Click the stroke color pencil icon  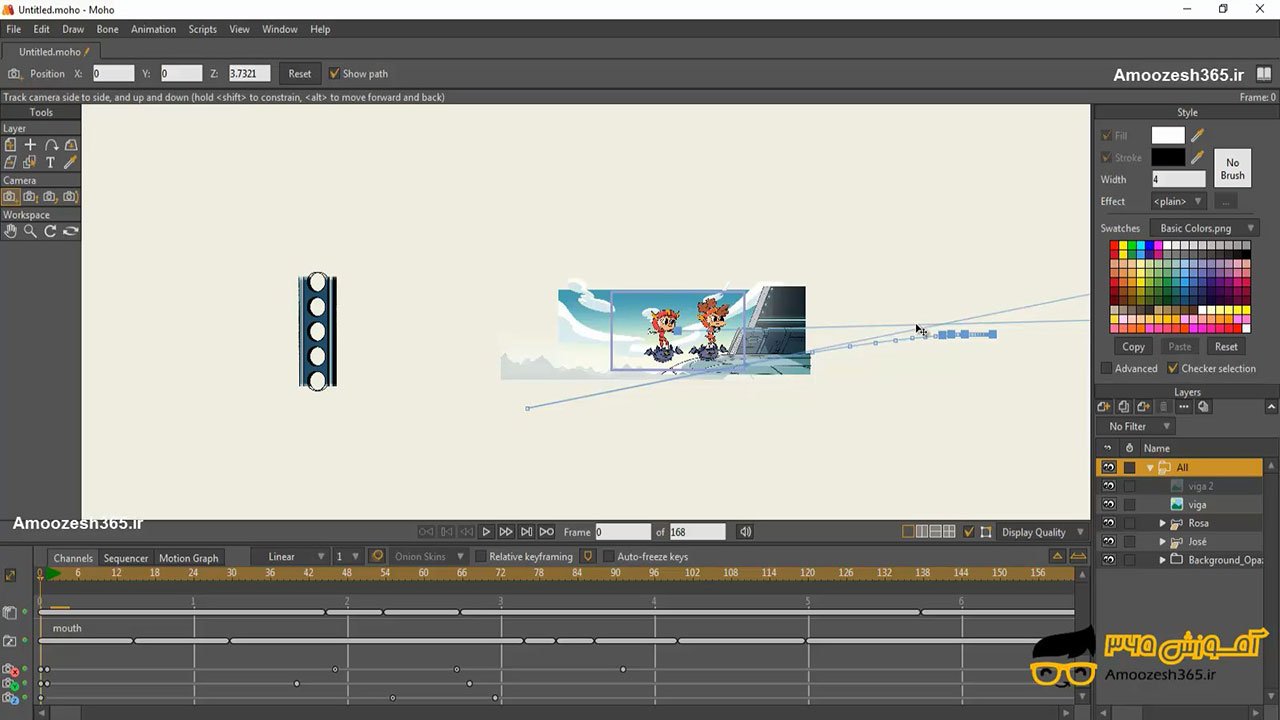coord(1197,157)
